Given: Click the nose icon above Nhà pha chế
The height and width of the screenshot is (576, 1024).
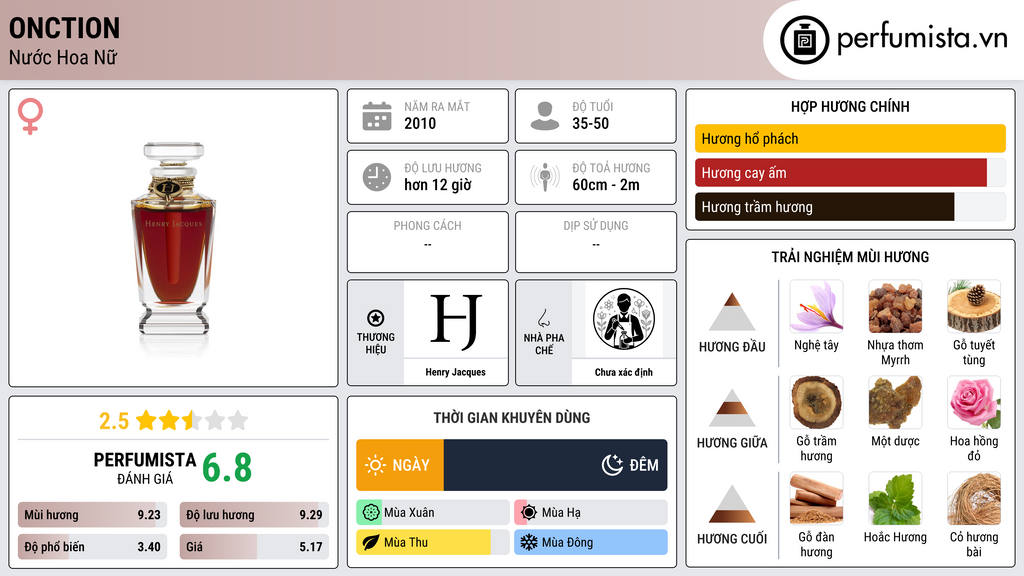Looking at the screenshot, I should [543, 318].
